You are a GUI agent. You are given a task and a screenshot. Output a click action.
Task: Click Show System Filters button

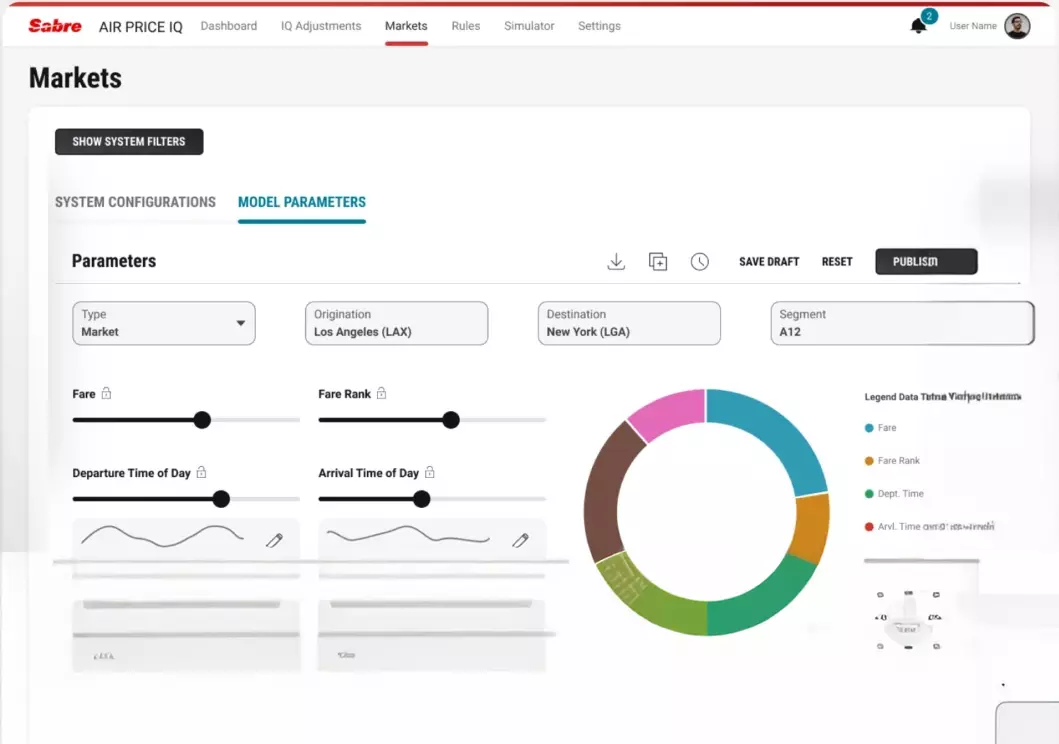pyautogui.click(x=129, y=142)
